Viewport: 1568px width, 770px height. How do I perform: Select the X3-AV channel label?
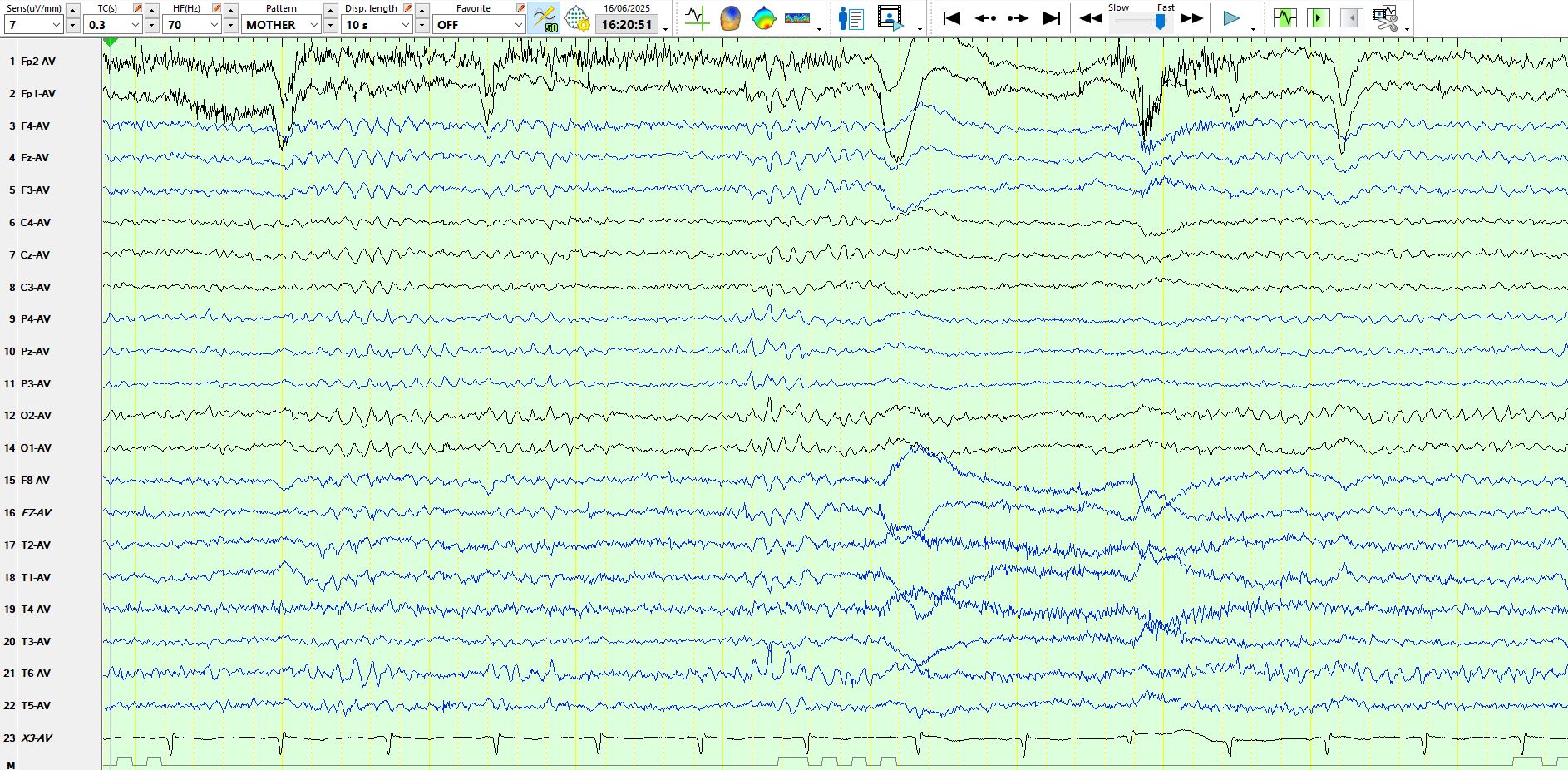coord(37,738)
